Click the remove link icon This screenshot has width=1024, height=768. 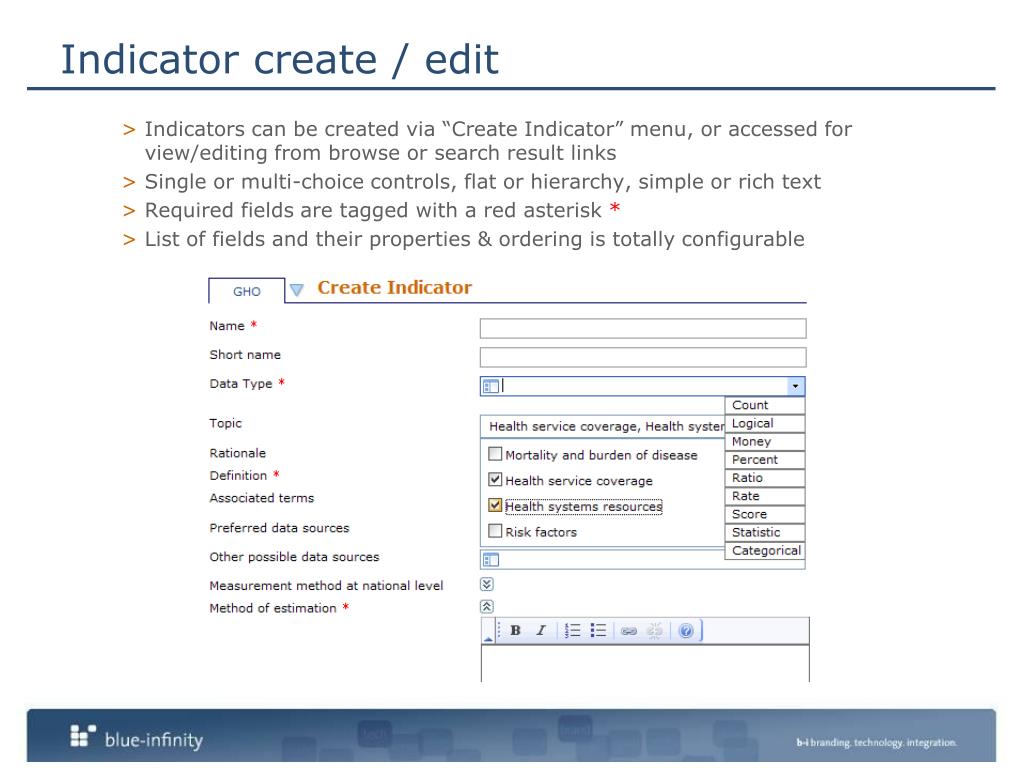[654, 630]
